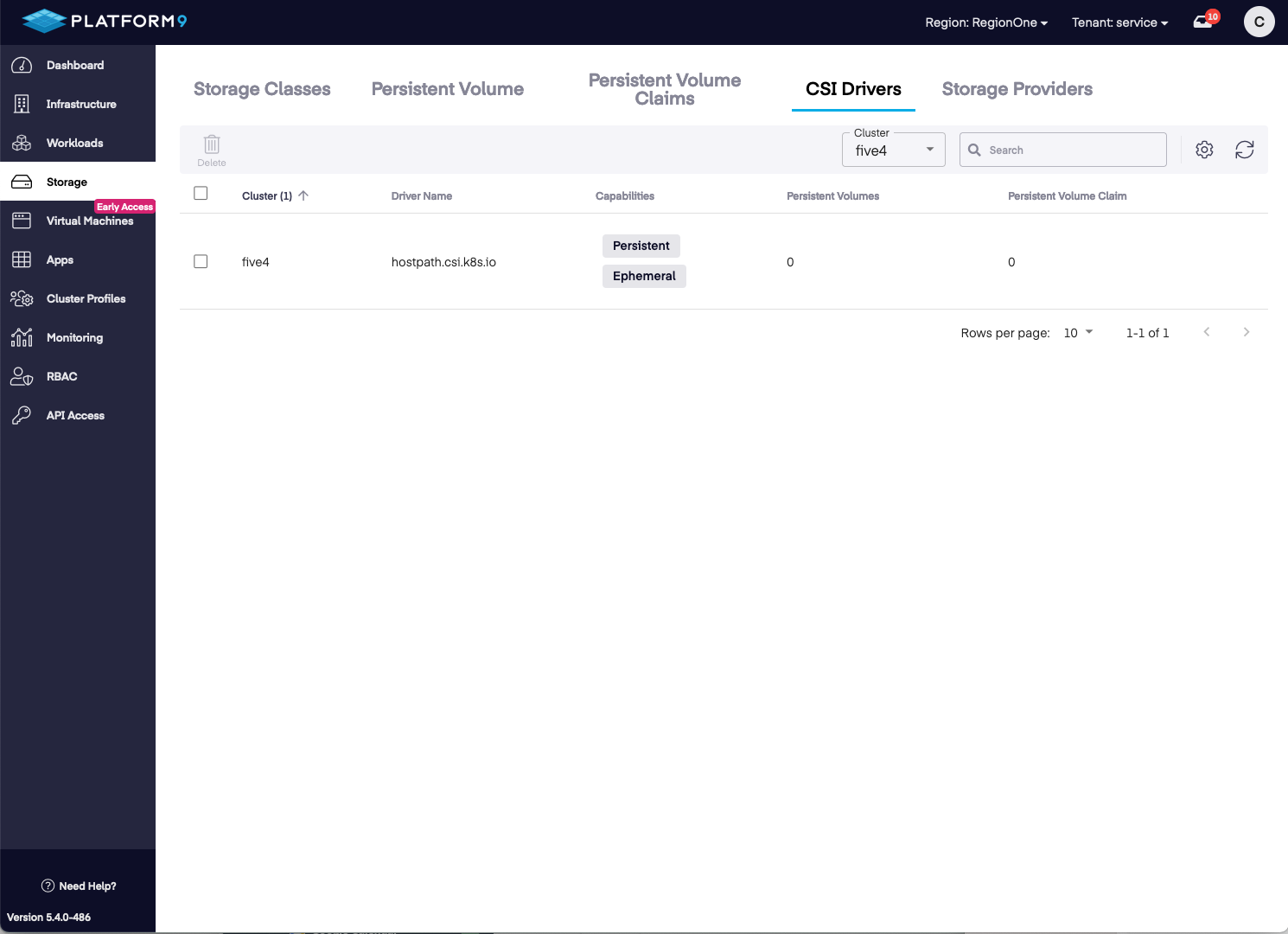Go to Infrastructure in sidebar
Image resolution: width=1288 pixels, height=934 pixels.
[x=80, y=104]
